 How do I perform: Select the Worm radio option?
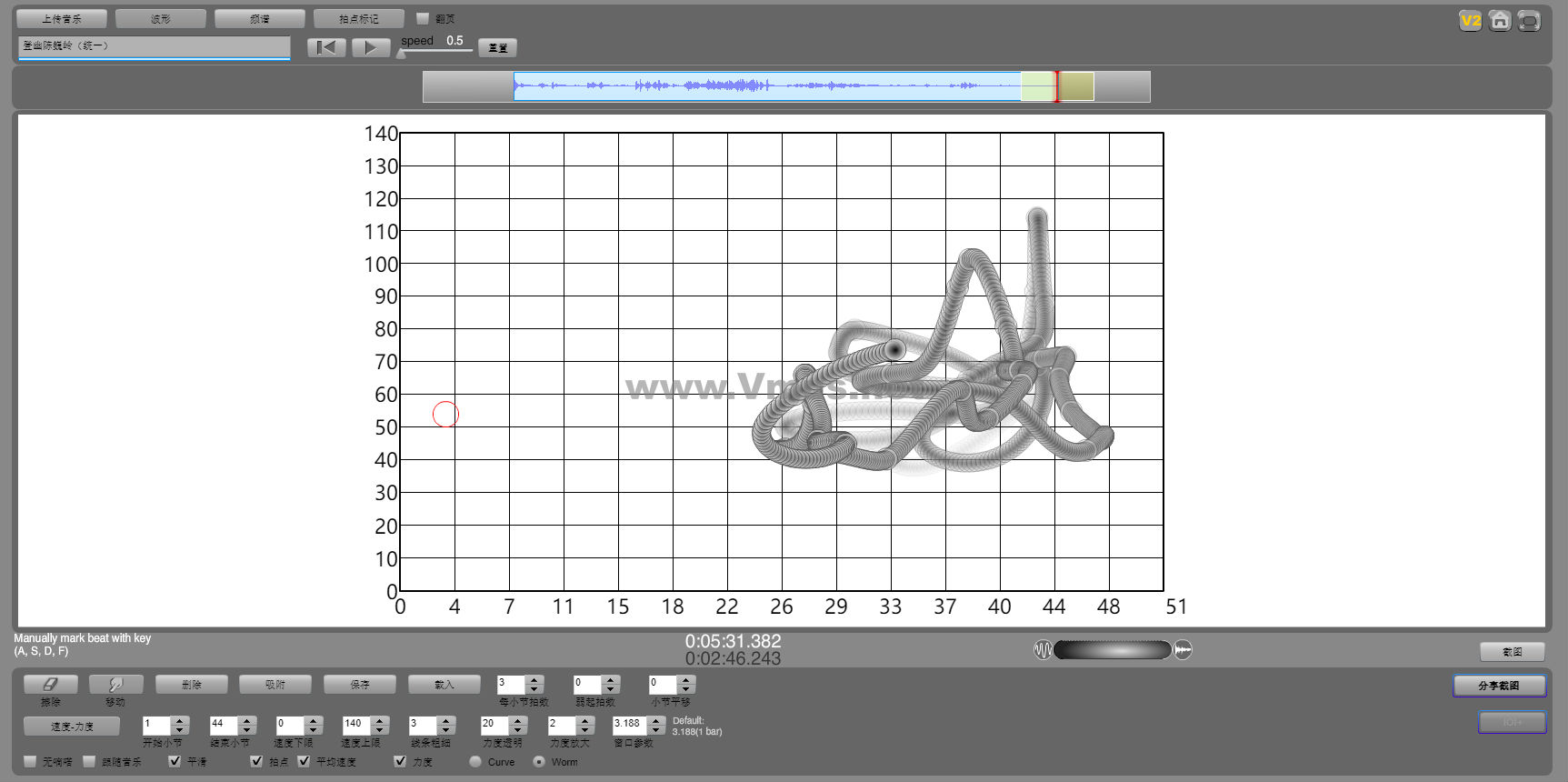click(539, 762)
